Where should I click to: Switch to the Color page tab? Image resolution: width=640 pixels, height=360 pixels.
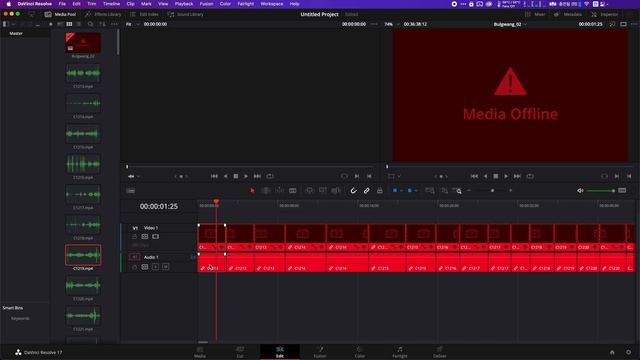[360, 352]
